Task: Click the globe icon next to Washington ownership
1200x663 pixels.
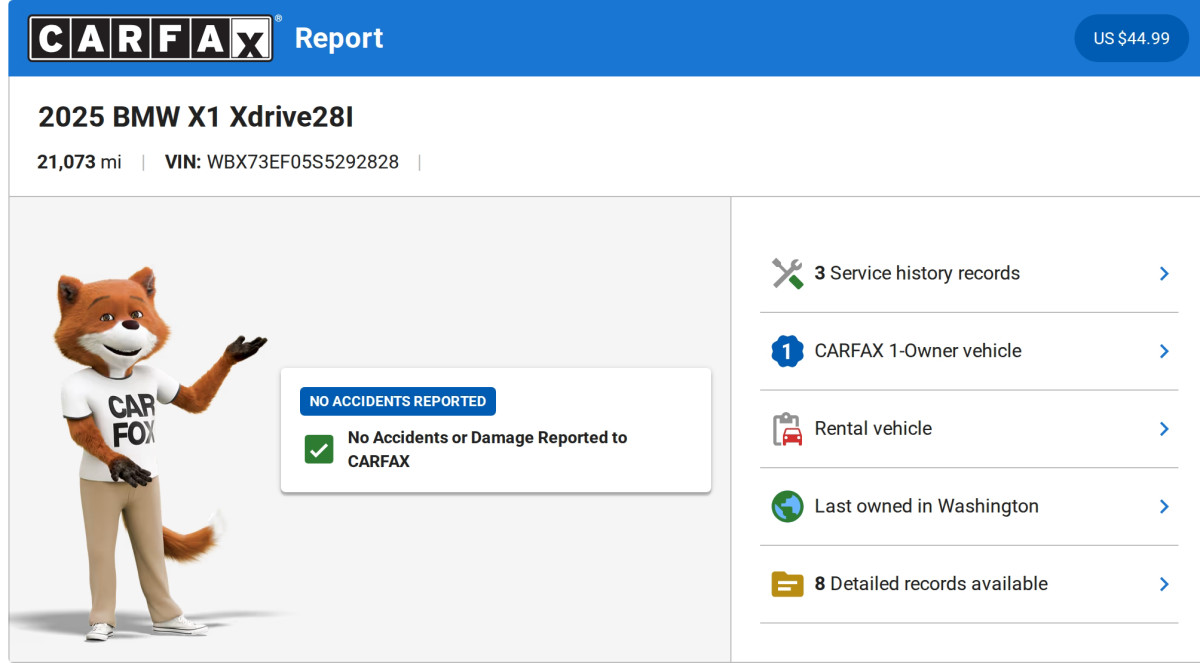Action: (x=787, y=506)
